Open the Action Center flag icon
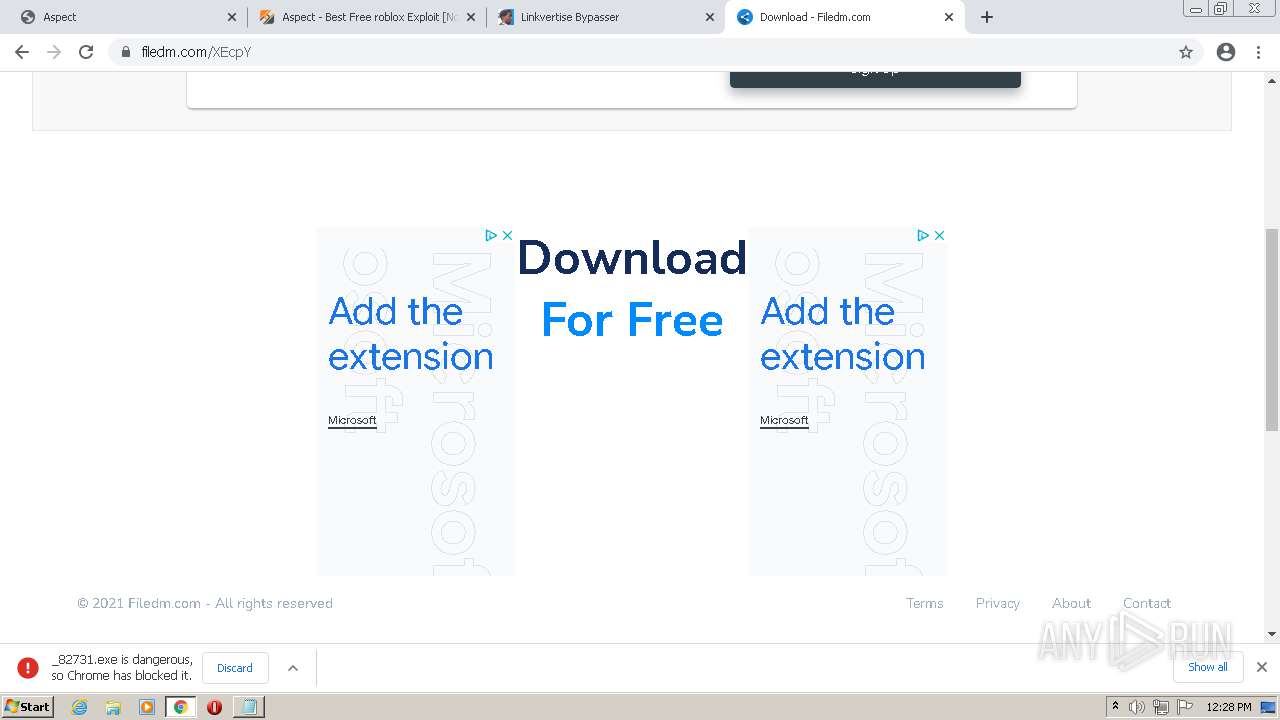1280x720 pixels. [1185, 707]
